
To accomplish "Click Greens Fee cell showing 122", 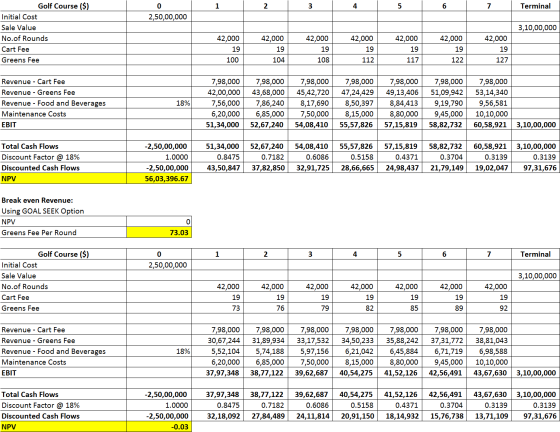I will click(x=444, y=60).
